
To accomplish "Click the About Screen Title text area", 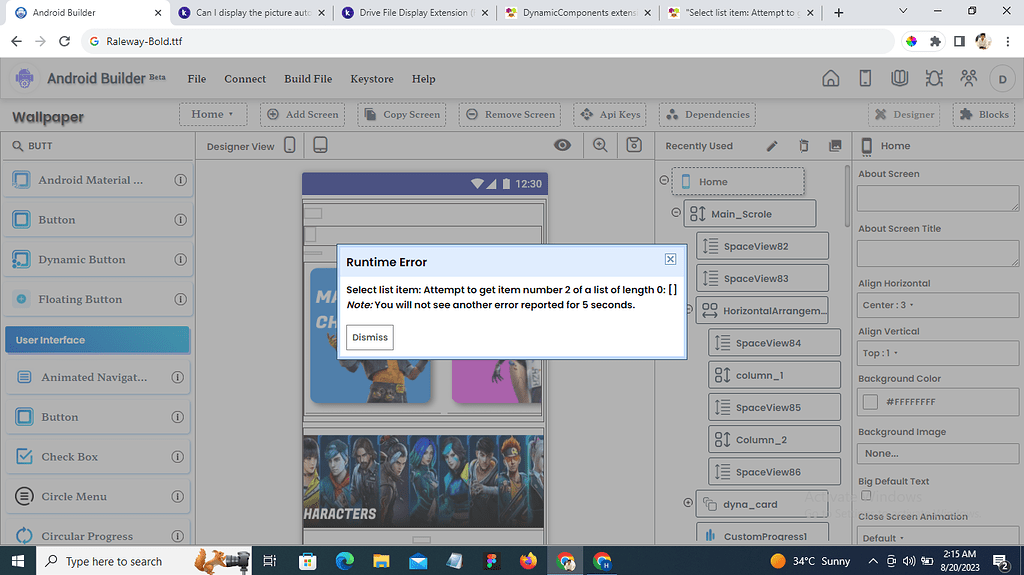I will coord(938,253).
